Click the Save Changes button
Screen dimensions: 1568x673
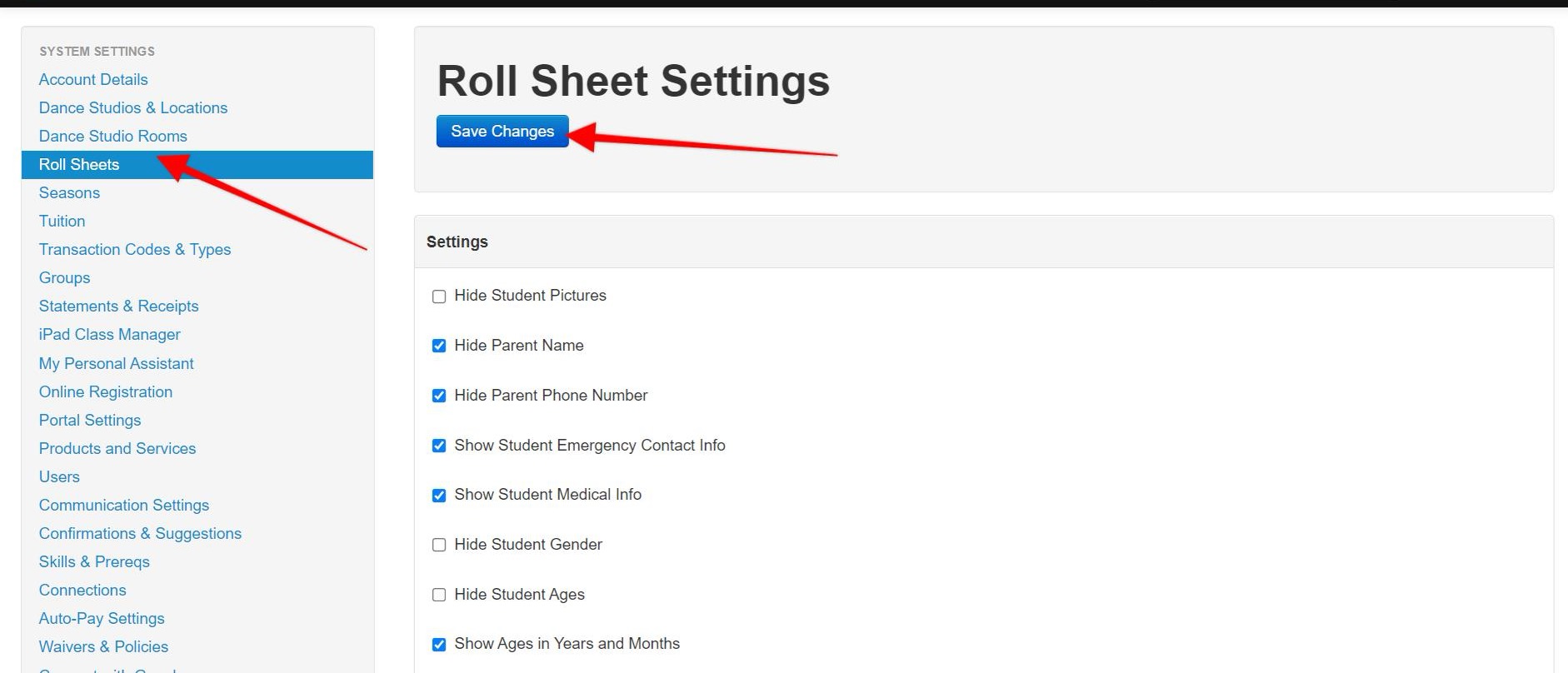502,132
